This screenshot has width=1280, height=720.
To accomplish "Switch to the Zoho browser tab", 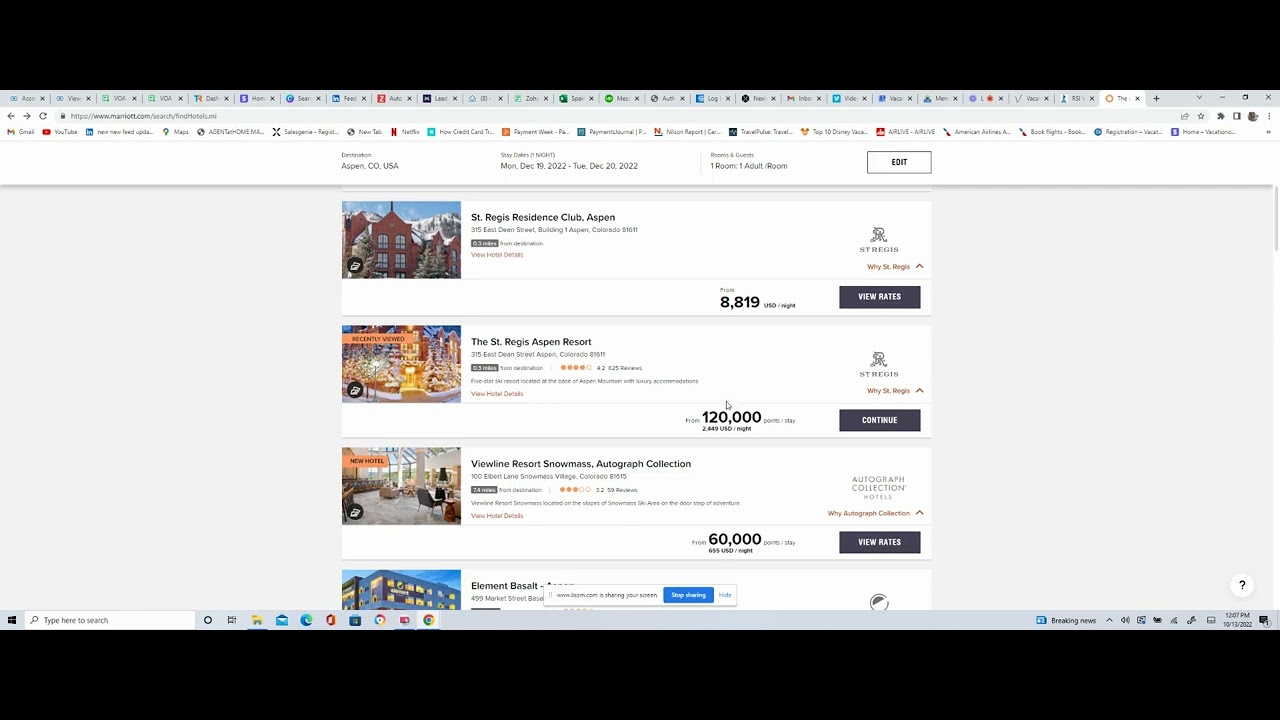I will point(531,98).
